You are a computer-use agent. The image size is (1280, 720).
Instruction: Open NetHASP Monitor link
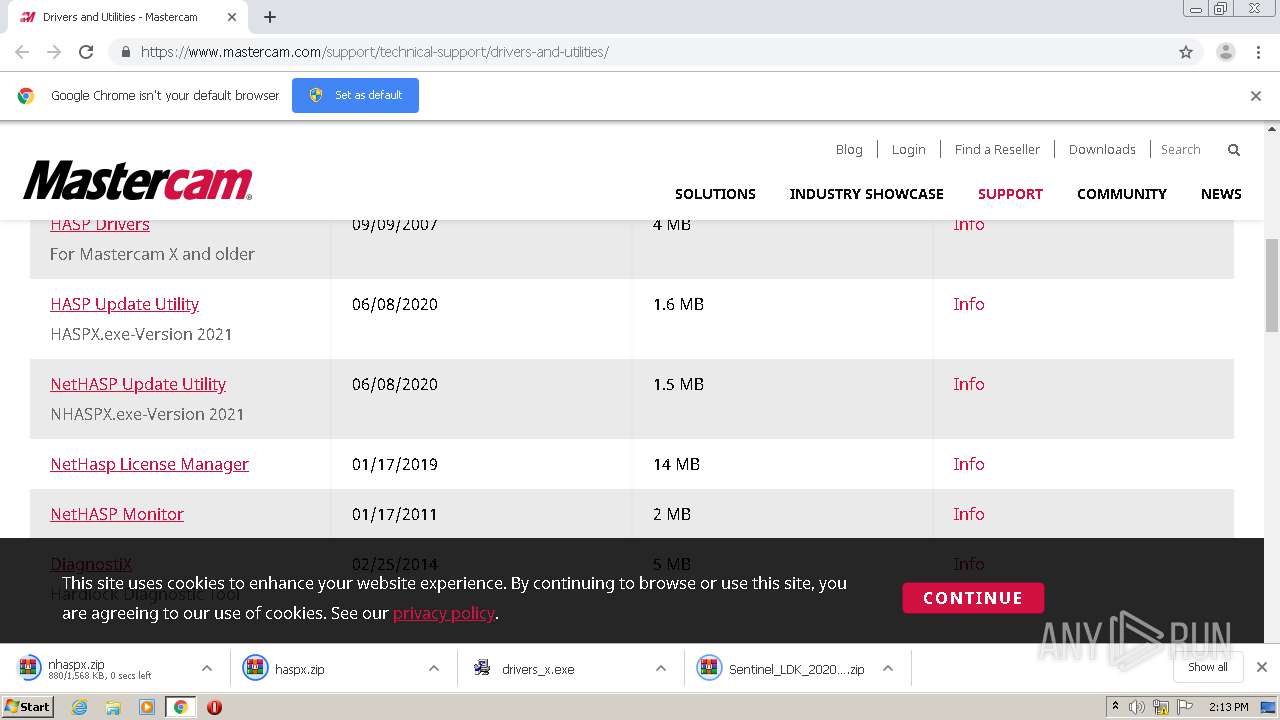tap(117, 514)
